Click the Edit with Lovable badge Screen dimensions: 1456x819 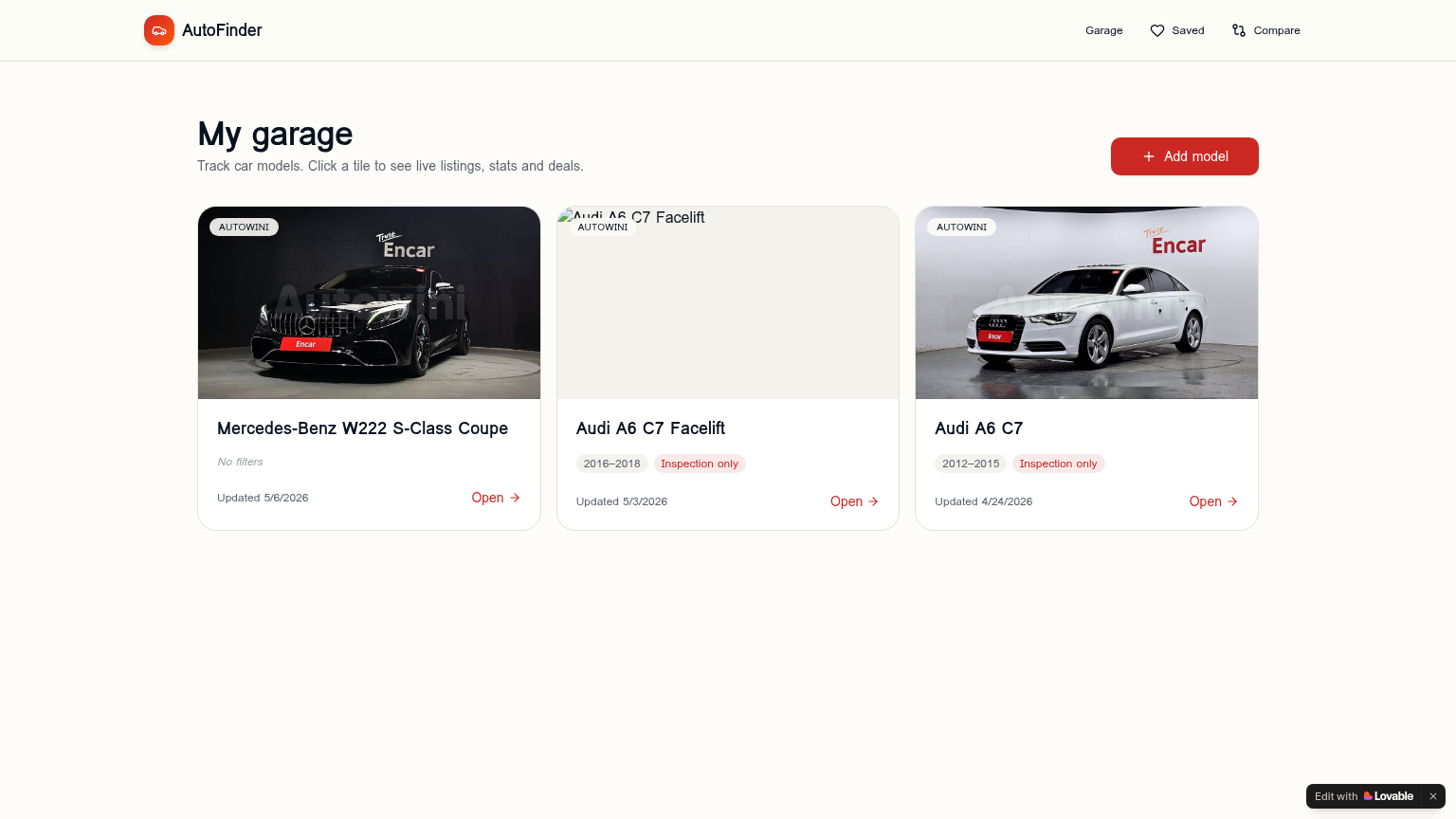(x=1364, y=796)
